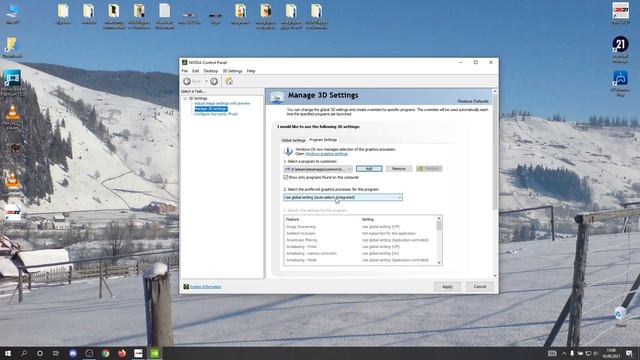
Task: Click the Setting column header
Action: coord(368,220)
